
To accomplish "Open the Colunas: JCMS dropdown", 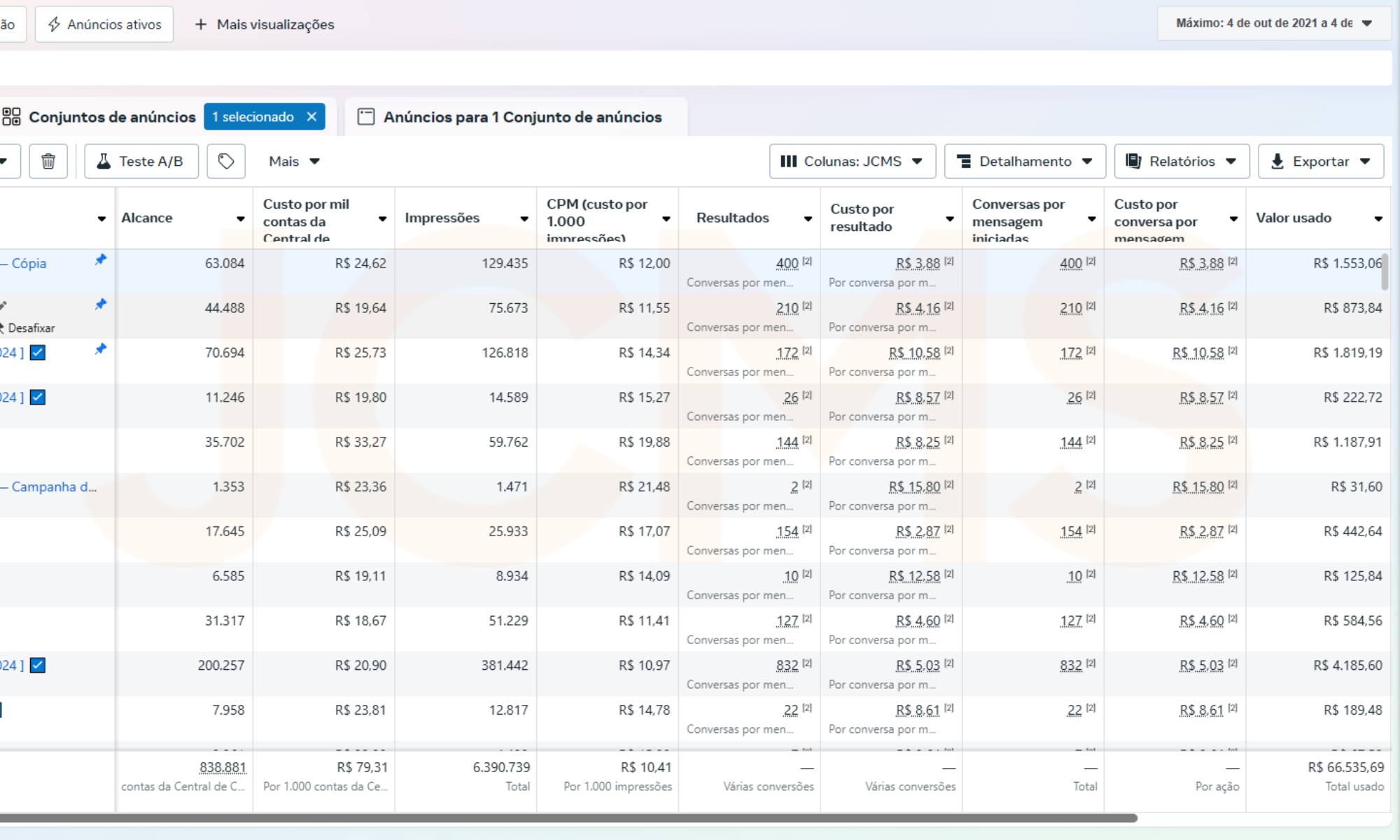I will click(x=853, y=162).
